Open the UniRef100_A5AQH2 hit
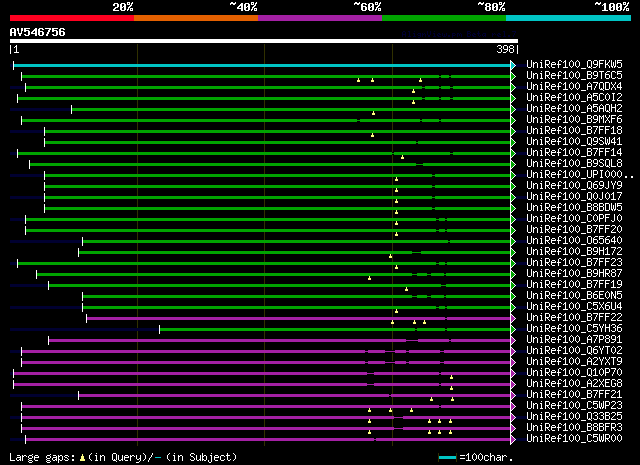 tap(574, 108)
